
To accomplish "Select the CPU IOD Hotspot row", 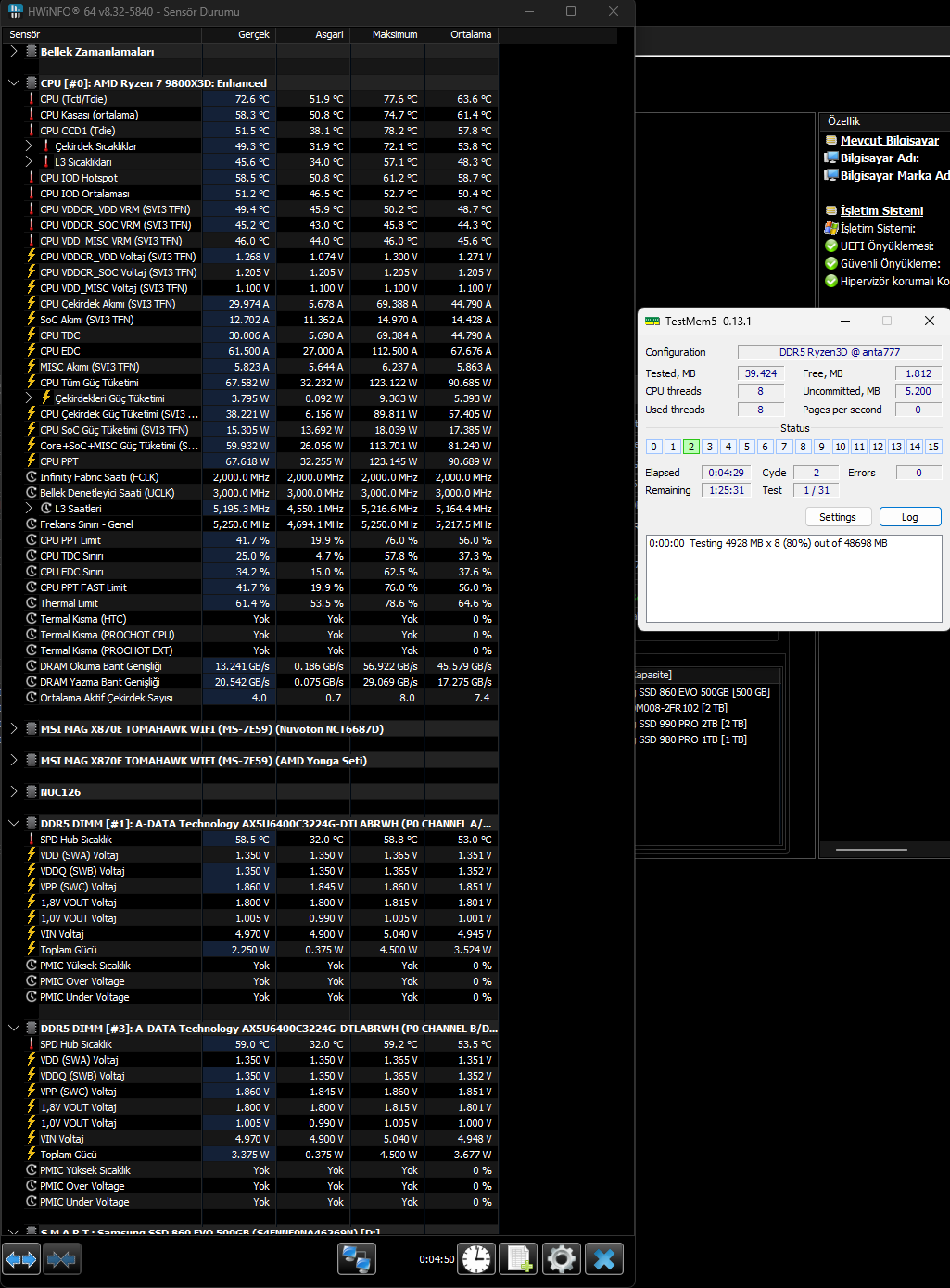I will [249, 178].
